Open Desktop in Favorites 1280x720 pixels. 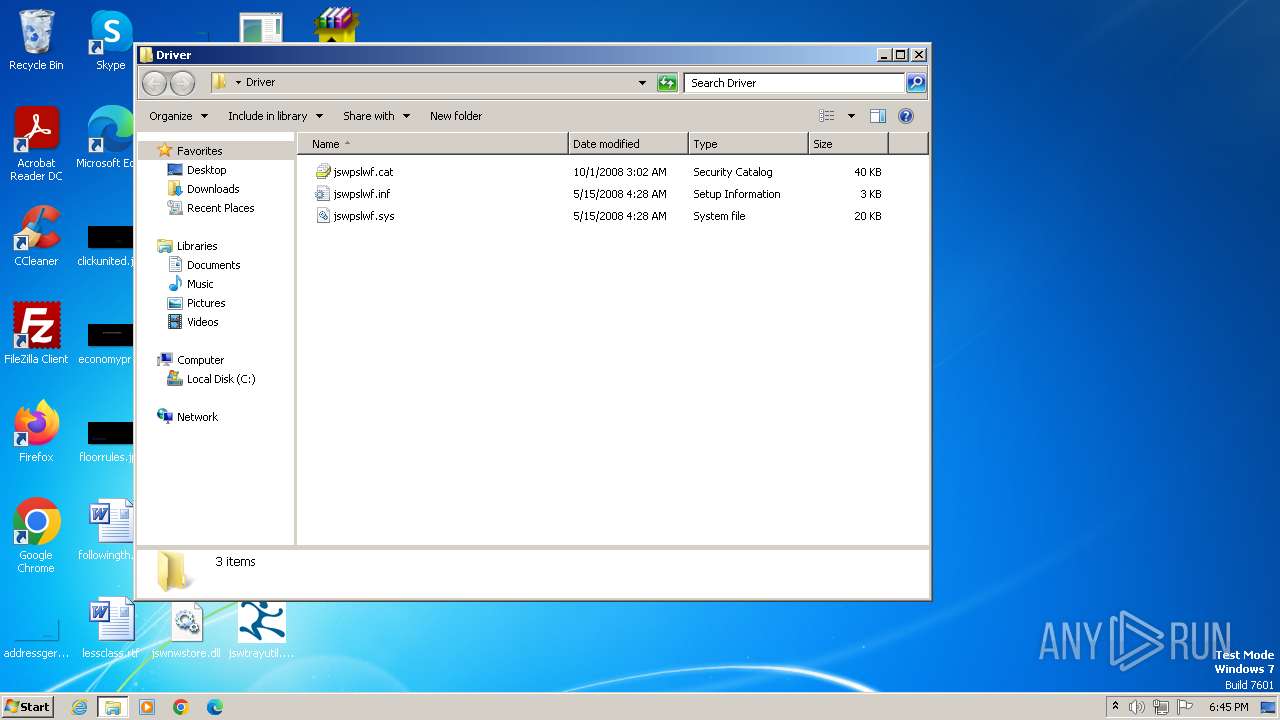click(x=206, y=170)
